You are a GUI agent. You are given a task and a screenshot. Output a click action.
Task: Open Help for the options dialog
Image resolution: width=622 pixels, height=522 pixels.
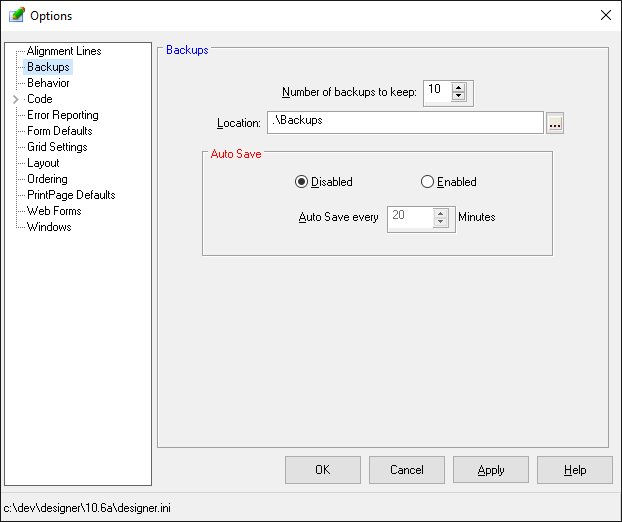574,470
